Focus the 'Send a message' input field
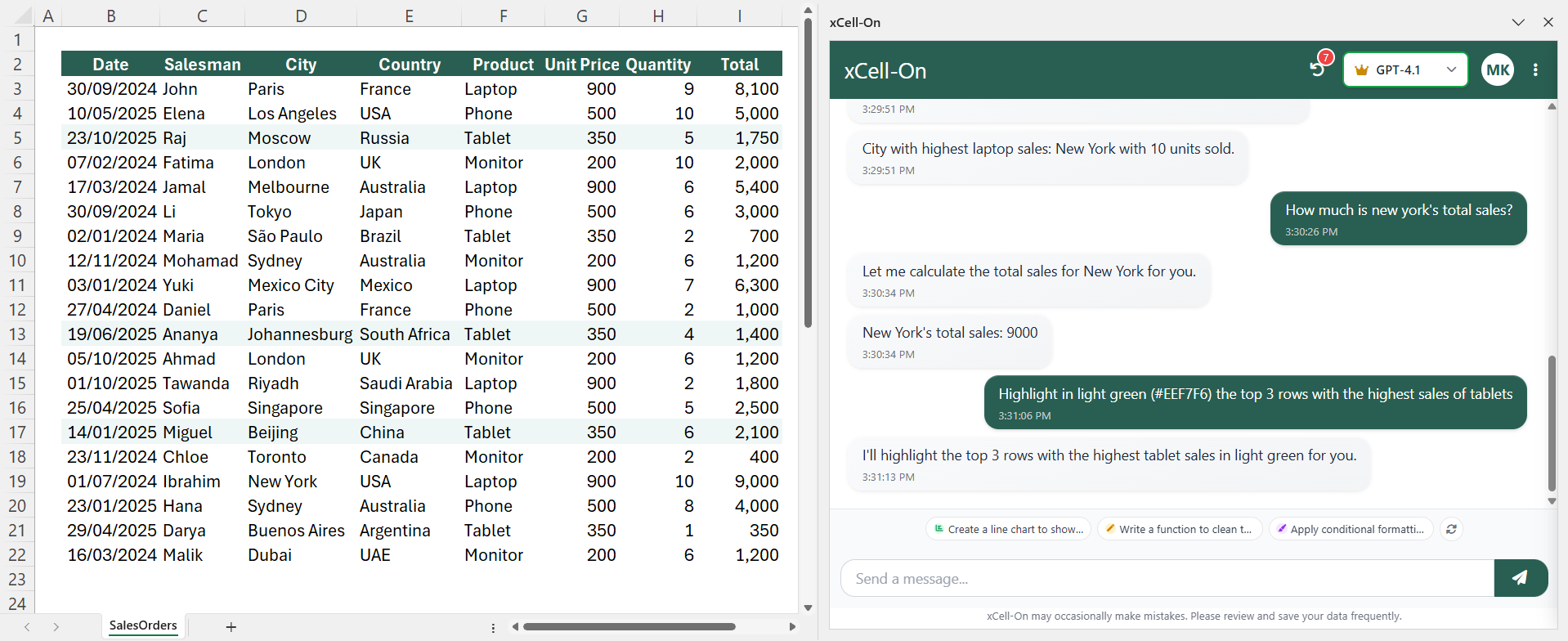This screenshot has height=641, width=1568. pyautogui.click(x=1167, y=579)
